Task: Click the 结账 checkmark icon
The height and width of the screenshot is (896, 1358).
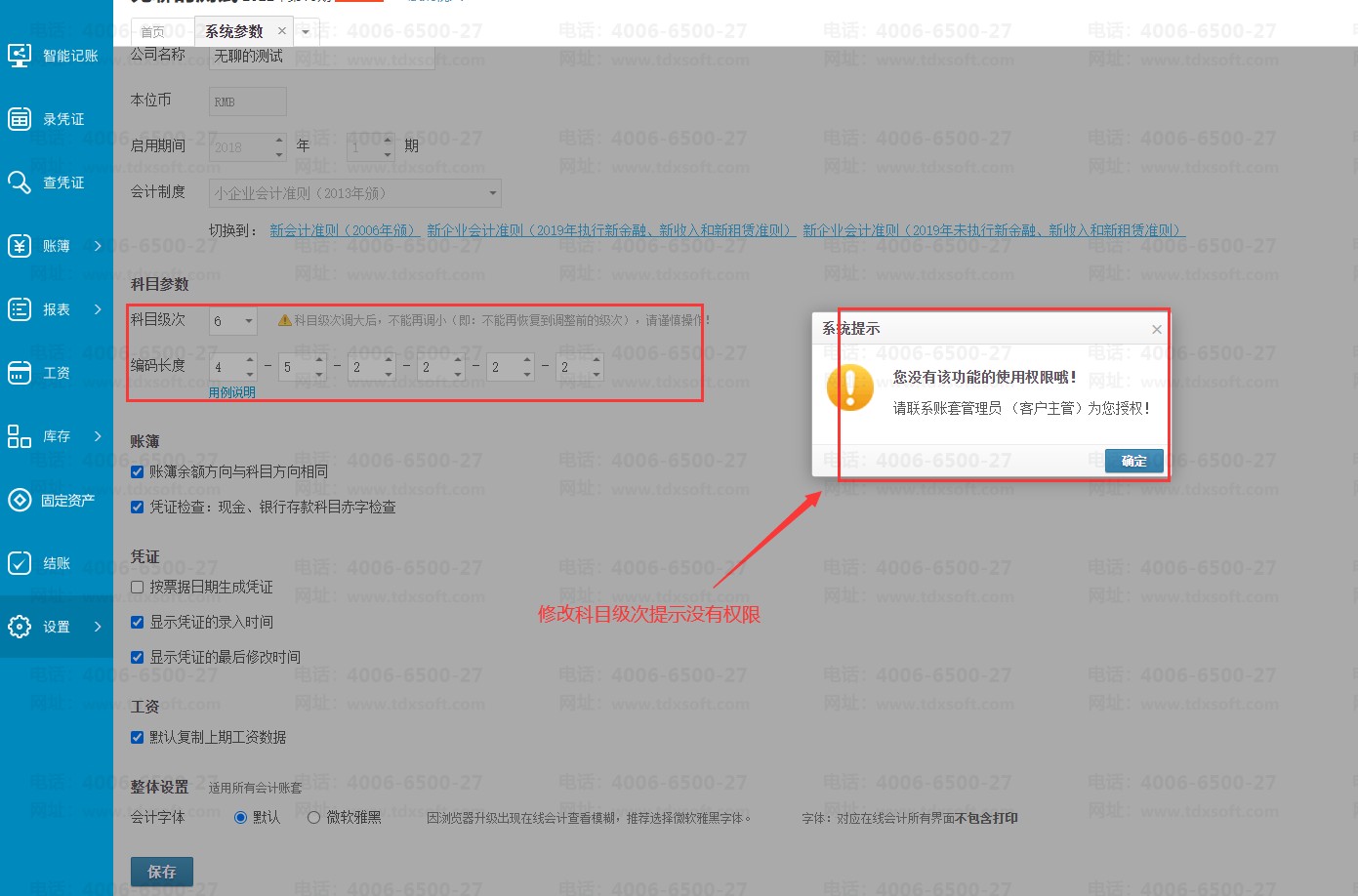Action: [x=20, y=563]
